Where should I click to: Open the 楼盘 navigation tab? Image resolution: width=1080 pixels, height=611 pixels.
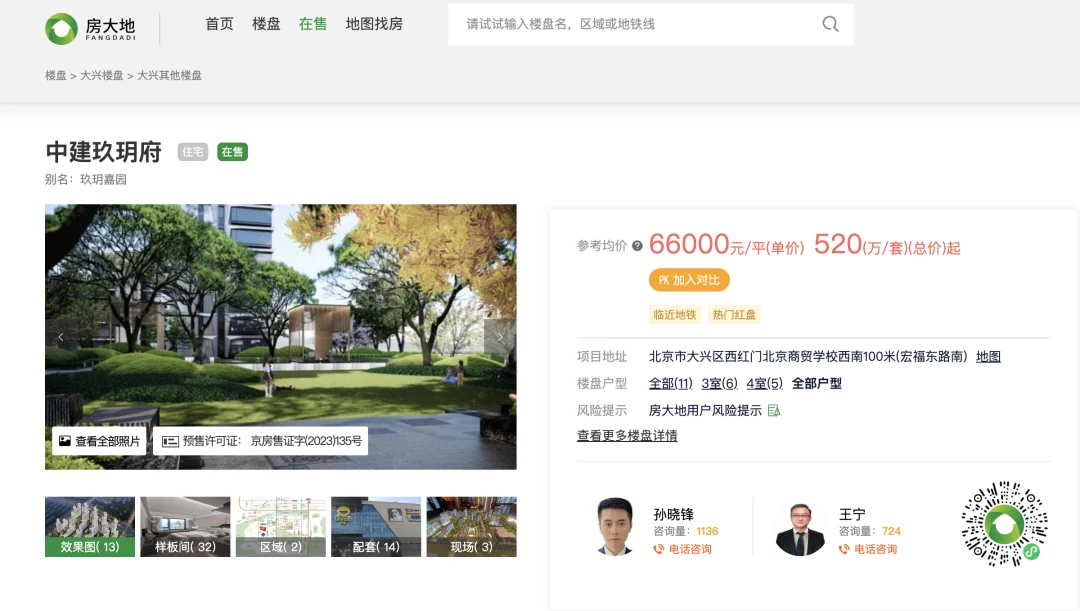pos(266,24)
